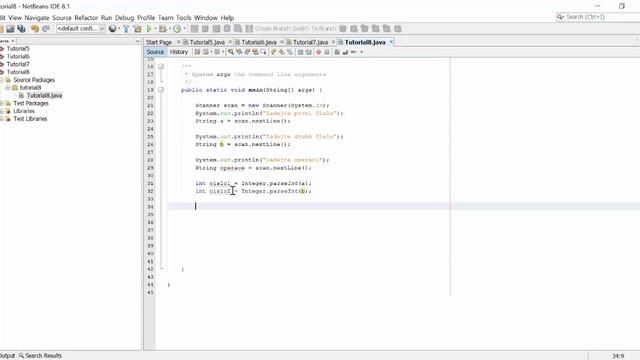Screen dimensions: 640x360
Task: Minimize the Projects panel with dash icon
Action: [137, 41]
